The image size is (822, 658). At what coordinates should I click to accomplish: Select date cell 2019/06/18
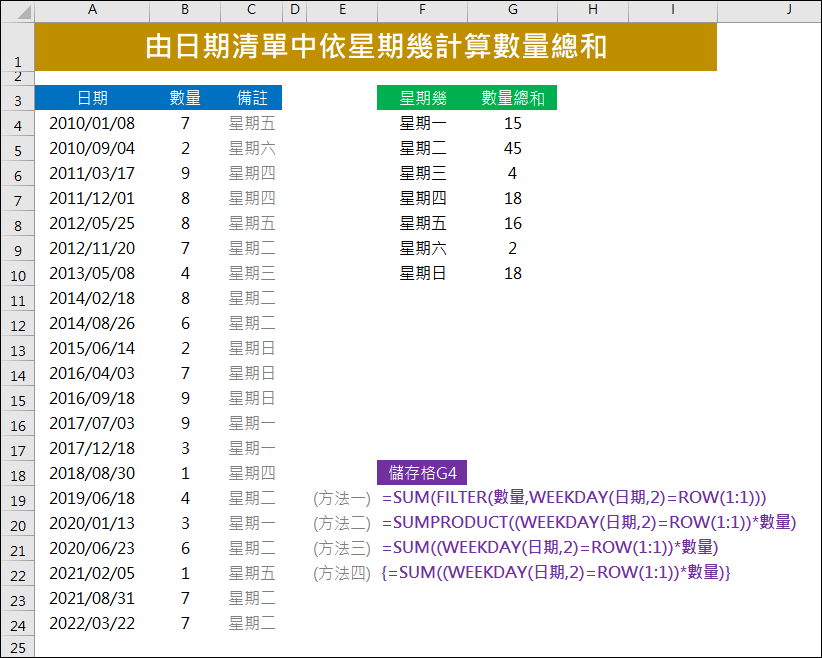(92, 498)
